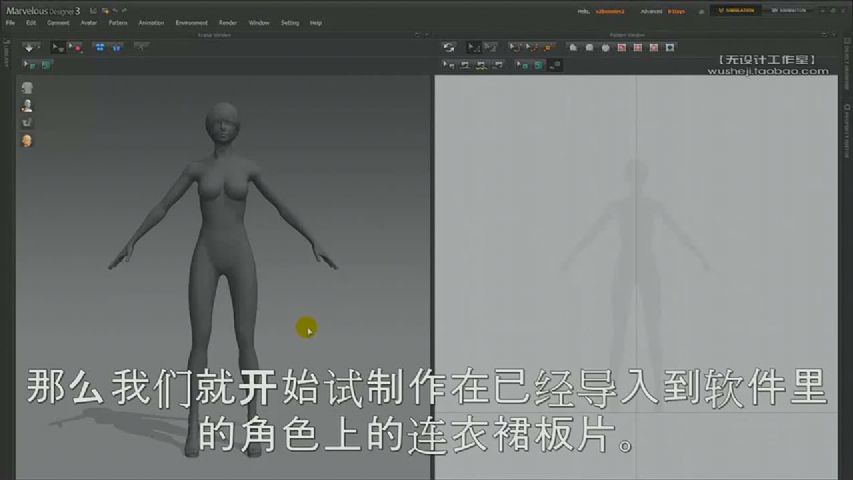The height and width of the screenshot is (480, 853).
Task: Select the Edit Curve Point tool
Action: click(x=531, y=48)
